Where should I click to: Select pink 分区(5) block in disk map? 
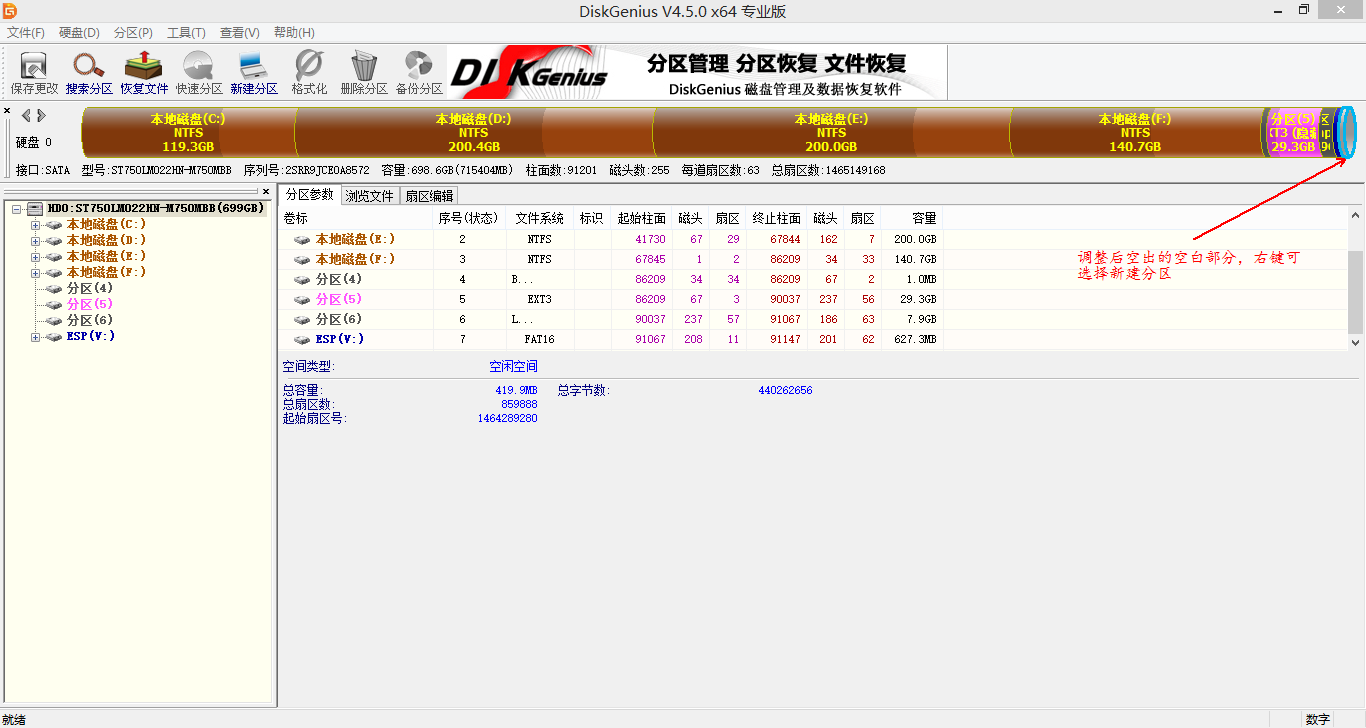click(1292, 132)
